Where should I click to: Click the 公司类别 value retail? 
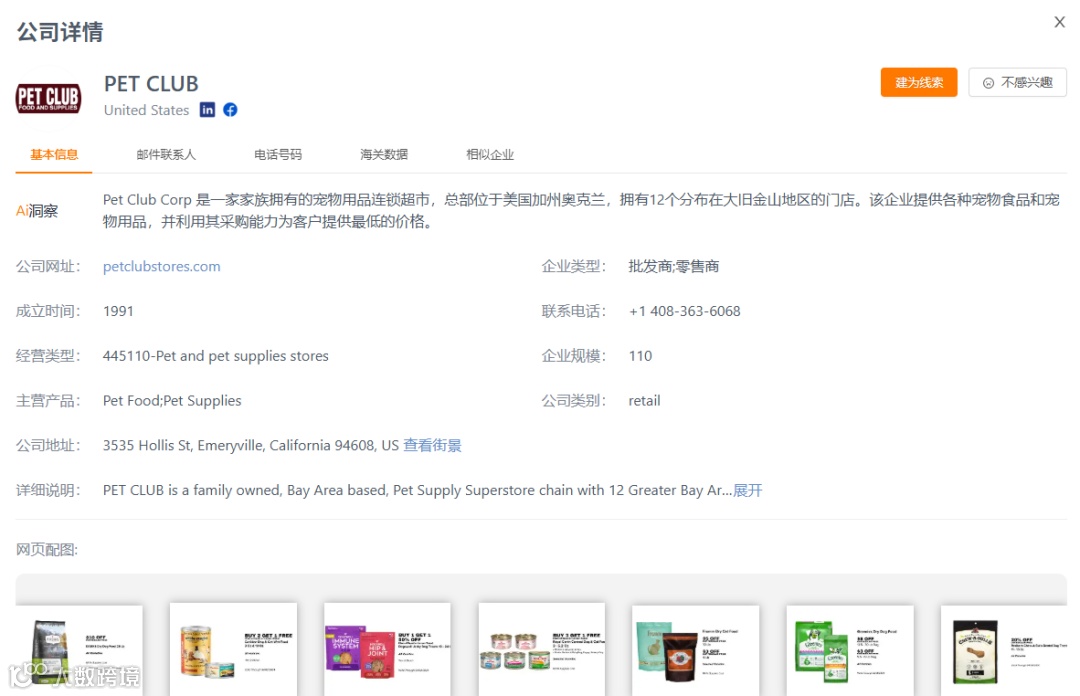point(644,400)
